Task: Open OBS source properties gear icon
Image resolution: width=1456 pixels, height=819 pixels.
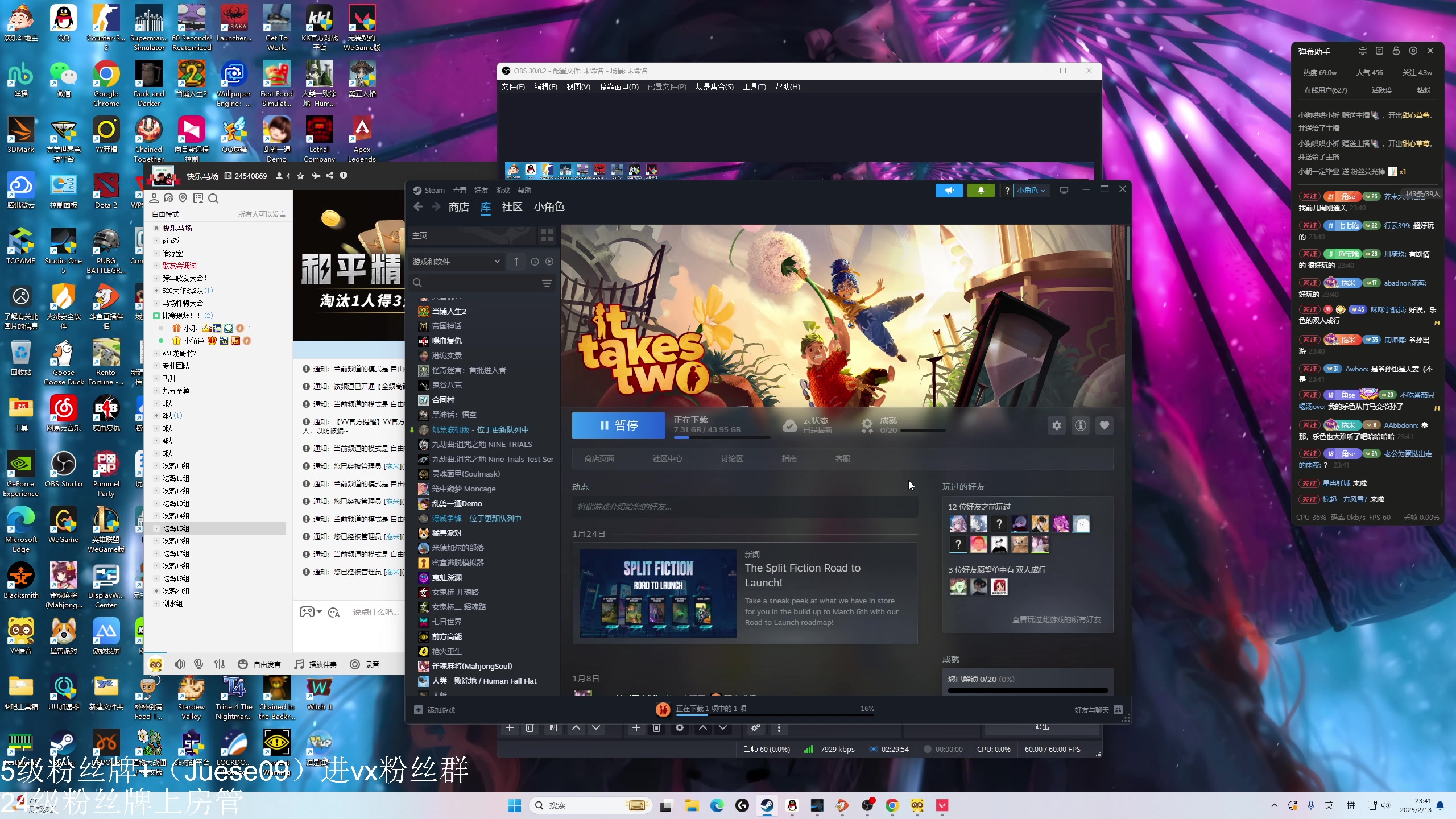Action: pos(680,727)
